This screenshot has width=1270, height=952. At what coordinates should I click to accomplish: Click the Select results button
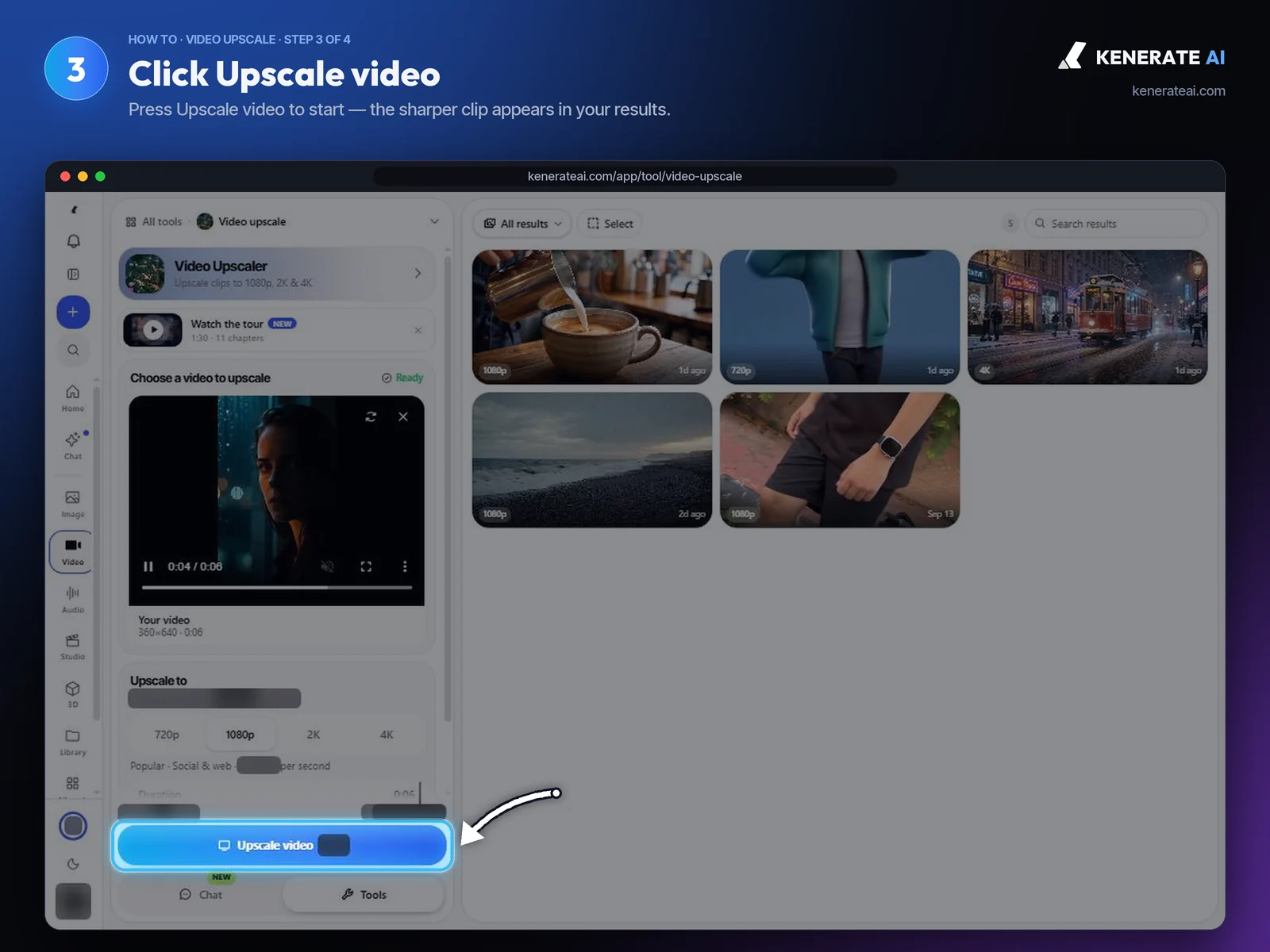click(610, 224)
